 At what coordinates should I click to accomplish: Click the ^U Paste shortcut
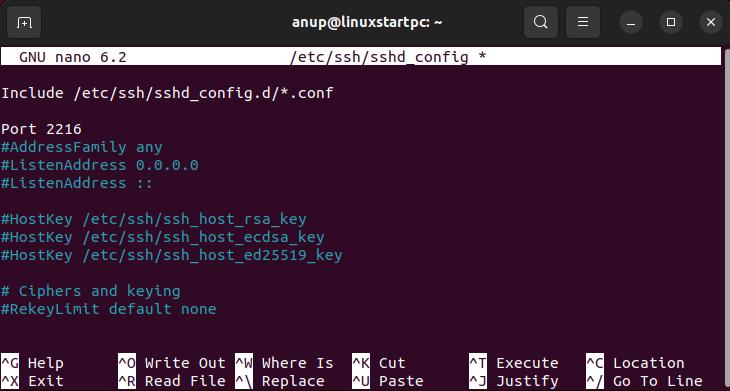(388, 381)
